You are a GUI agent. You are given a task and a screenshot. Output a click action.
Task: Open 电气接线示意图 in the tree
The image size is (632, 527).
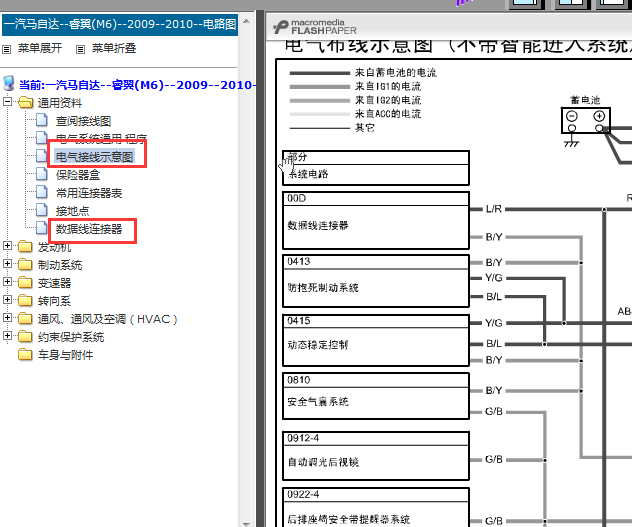pos(95,157)
